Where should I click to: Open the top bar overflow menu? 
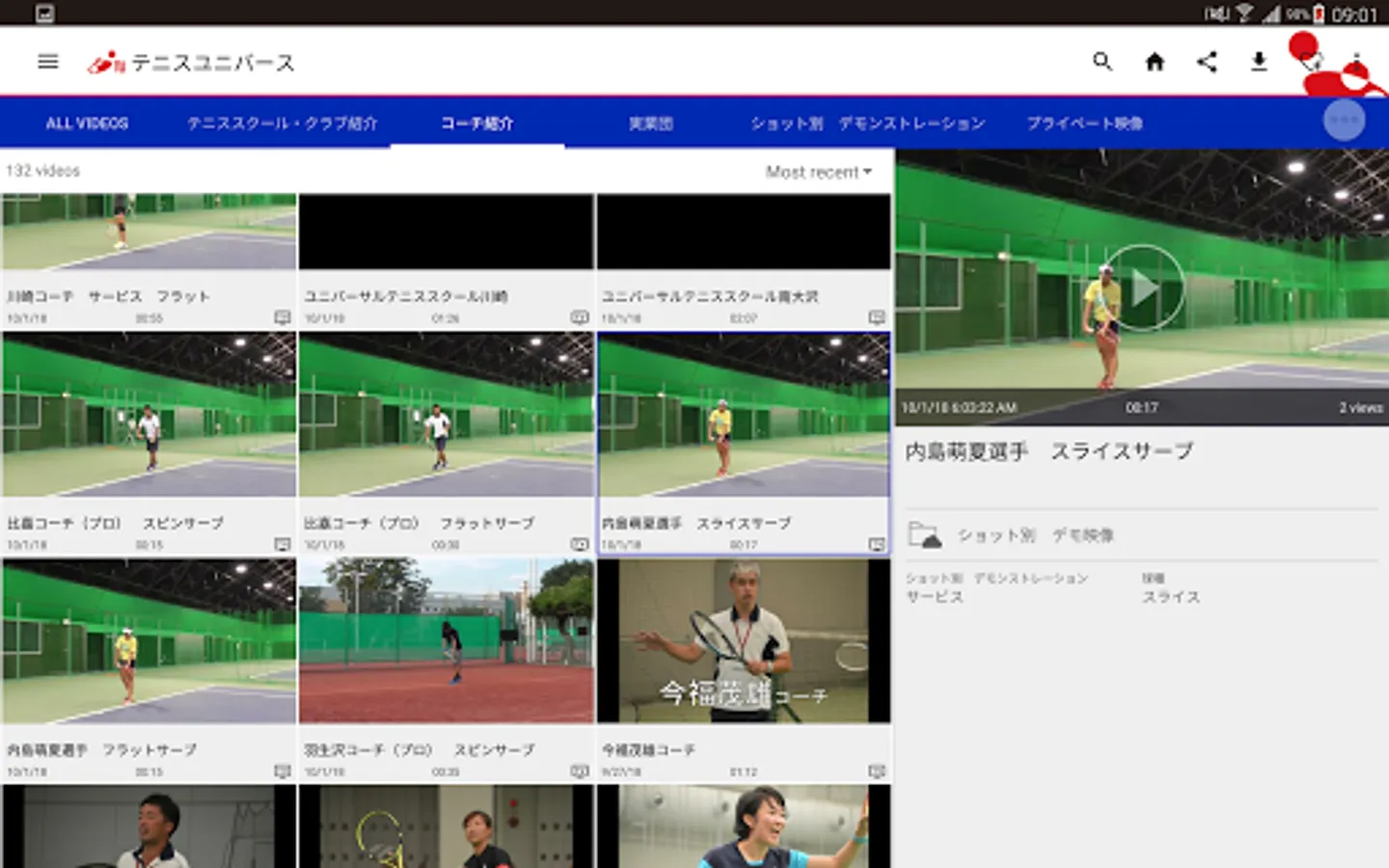click(1356, 62)
